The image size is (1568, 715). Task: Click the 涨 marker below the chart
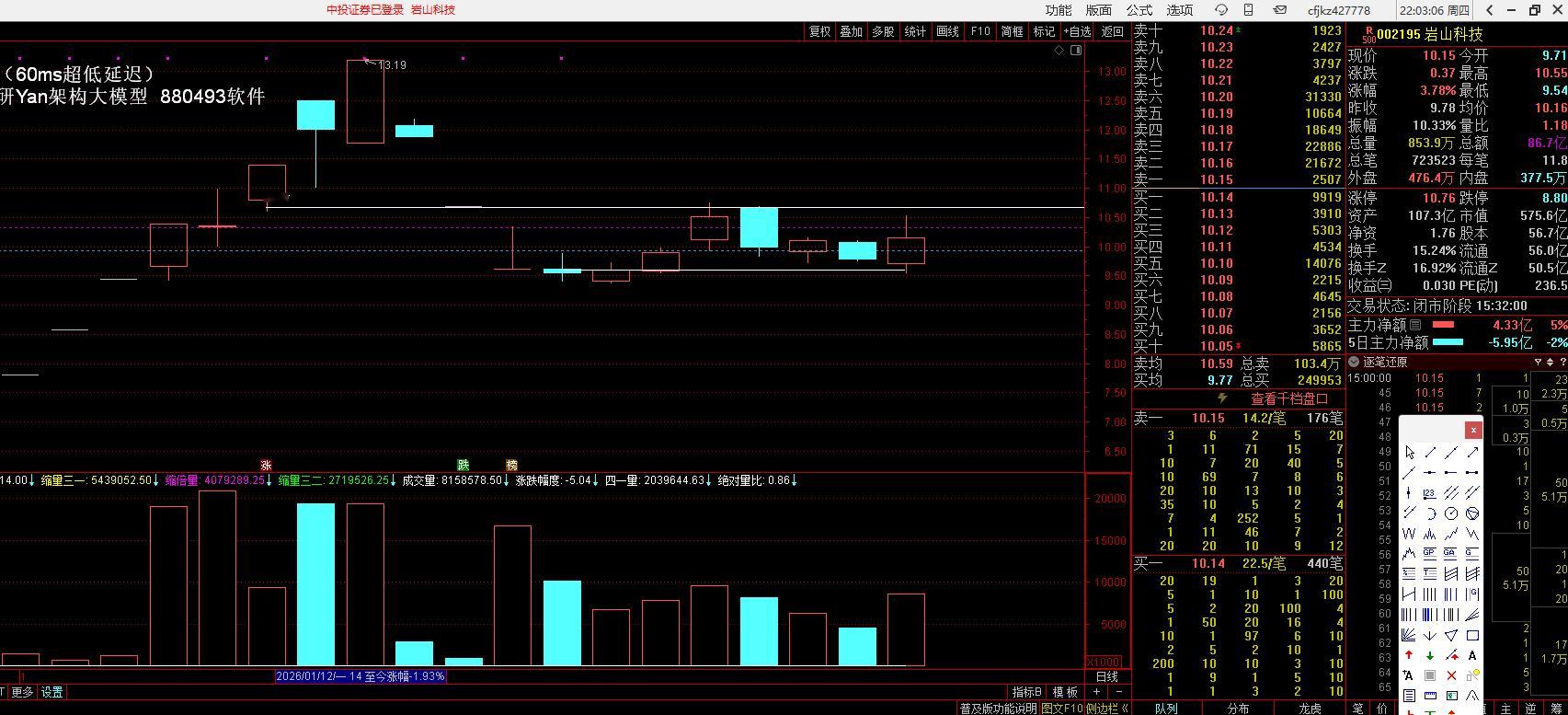(266, 466)
